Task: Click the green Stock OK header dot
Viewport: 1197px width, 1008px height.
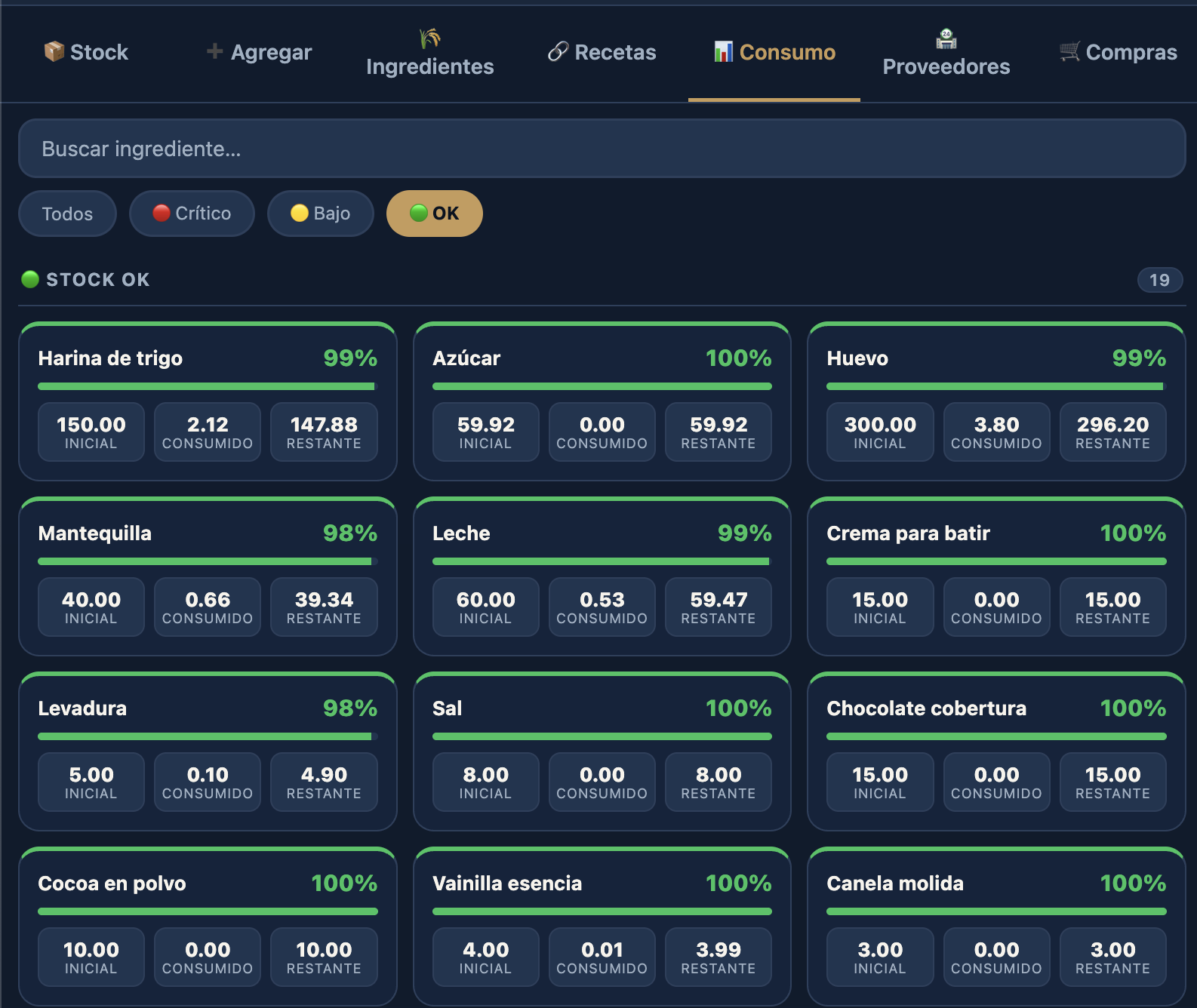Action: pyautogui.click(x=30, y=279)
